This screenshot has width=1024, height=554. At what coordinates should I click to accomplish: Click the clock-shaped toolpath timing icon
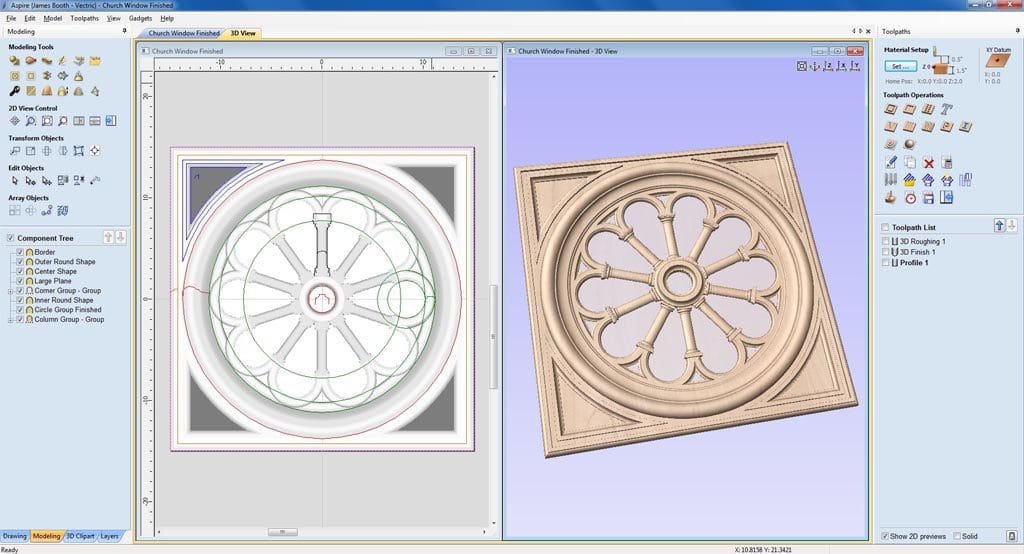(910, 198)
